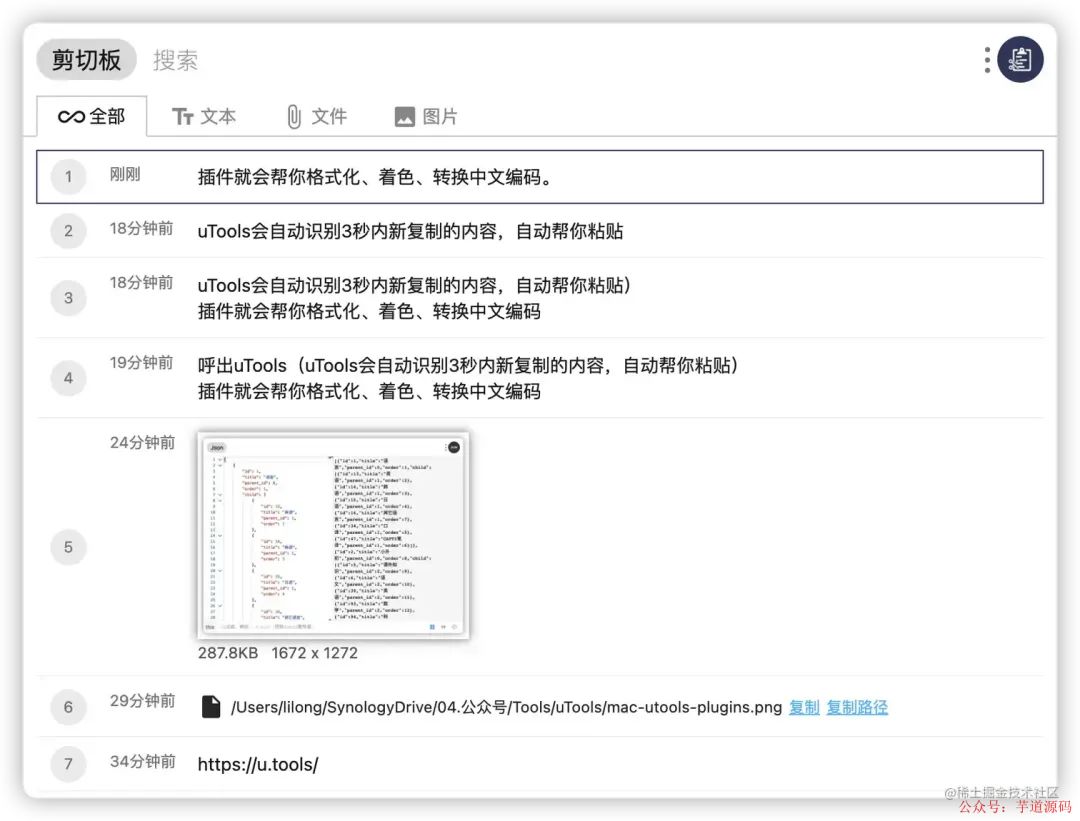Select the JSON screenshot thumbnail

(333, 535)
